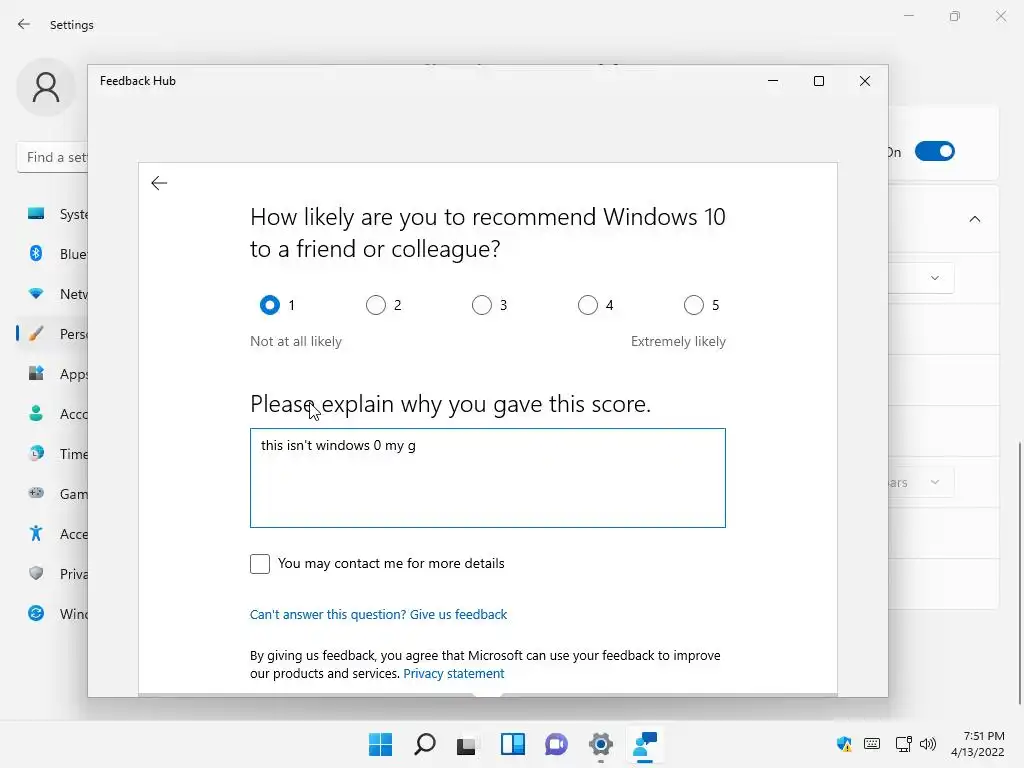Image resolution: width=1024 pixels, height=768 pixels.
Task: Maximize the Feedback Hub window
Action: click(x=819, y=81)
